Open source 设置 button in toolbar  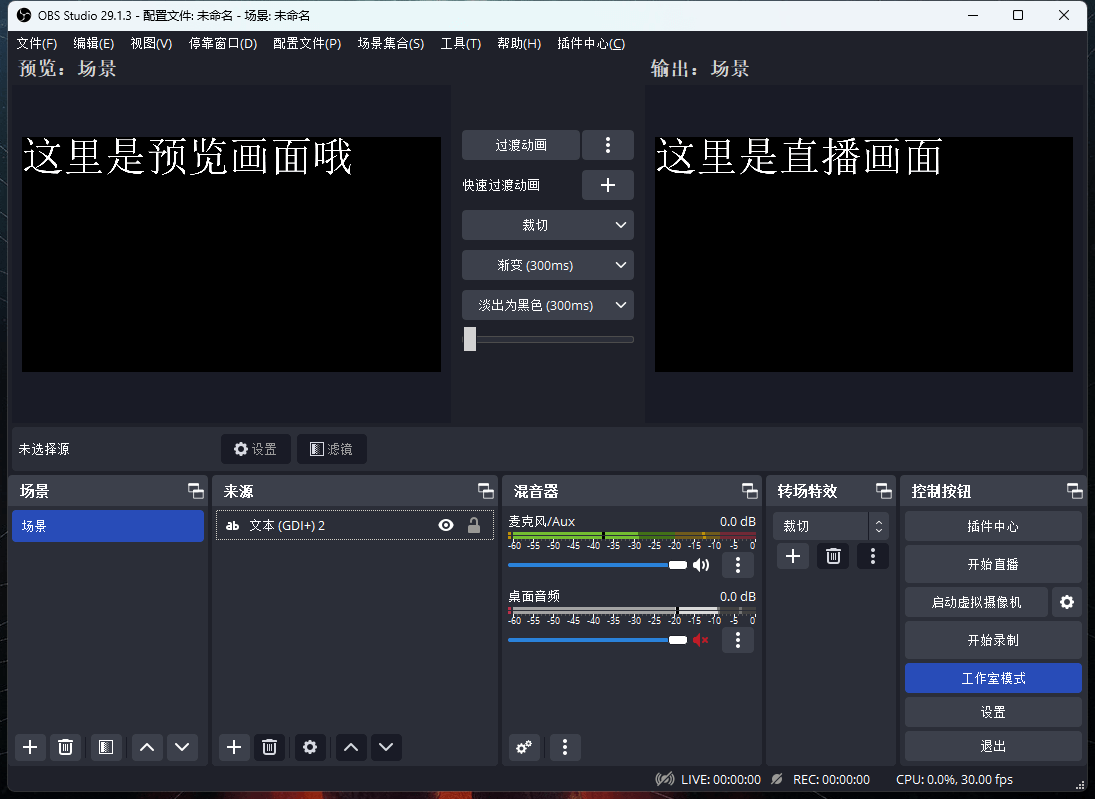(256, 449)
